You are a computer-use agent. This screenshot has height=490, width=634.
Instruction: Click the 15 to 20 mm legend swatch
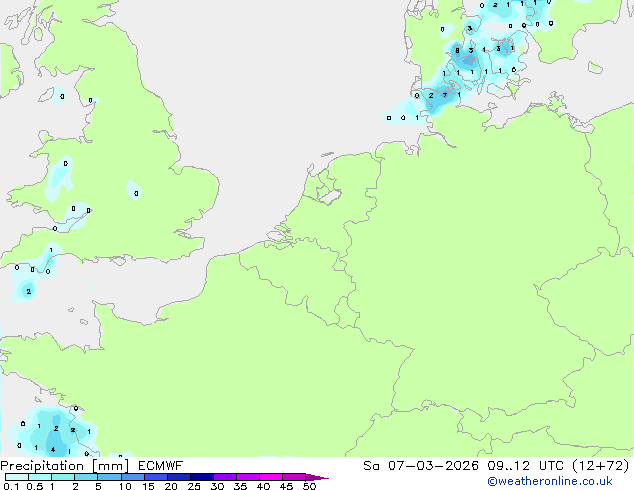point(155,477)
